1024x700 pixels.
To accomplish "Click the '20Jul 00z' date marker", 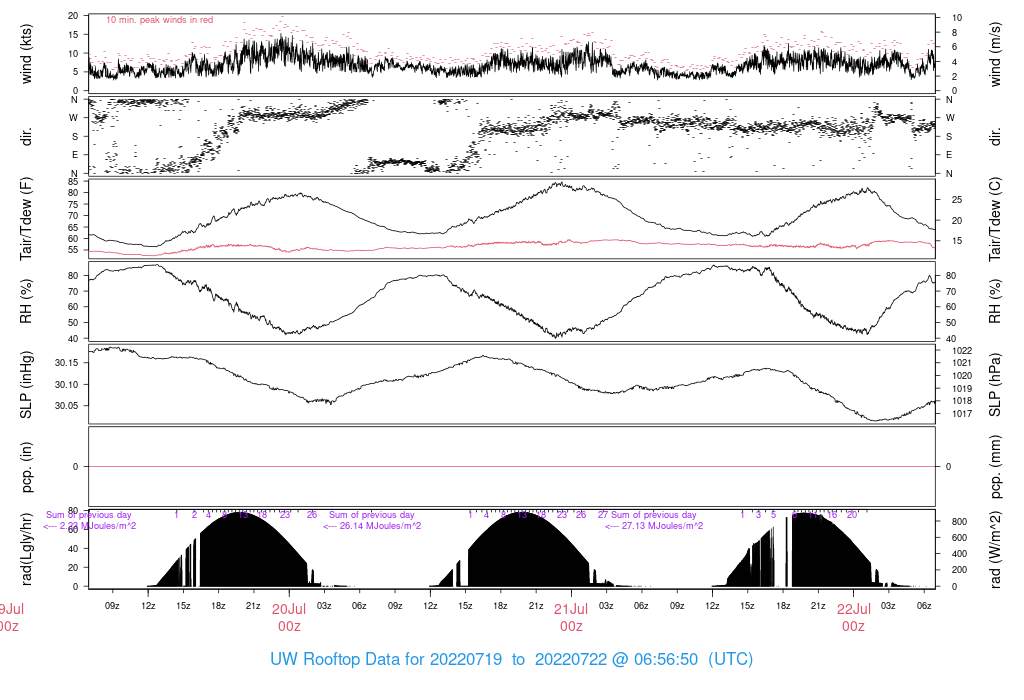I will point(289,617).
